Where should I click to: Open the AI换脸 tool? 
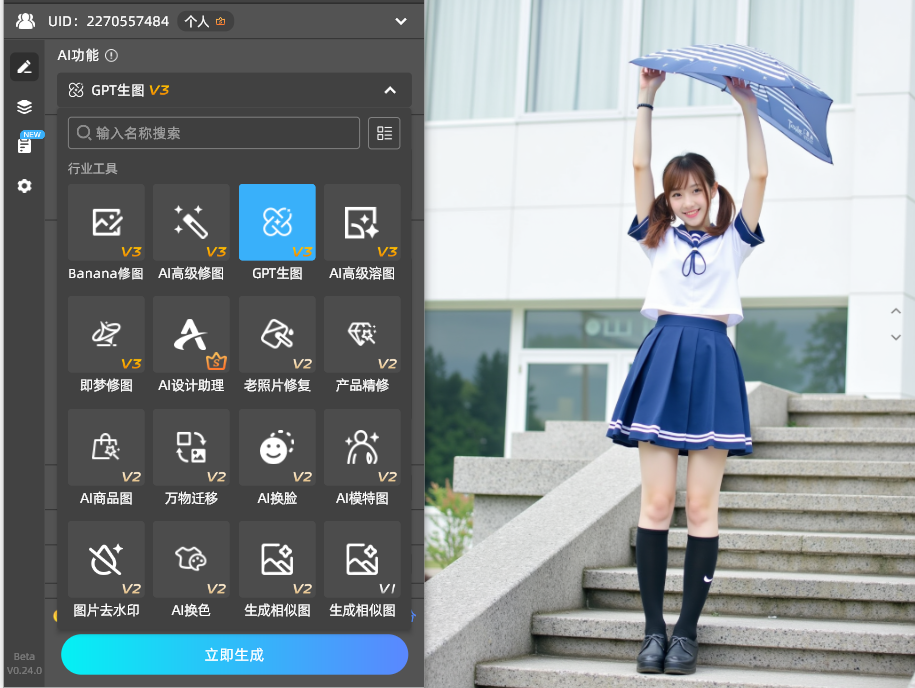(x=277, y=447)
